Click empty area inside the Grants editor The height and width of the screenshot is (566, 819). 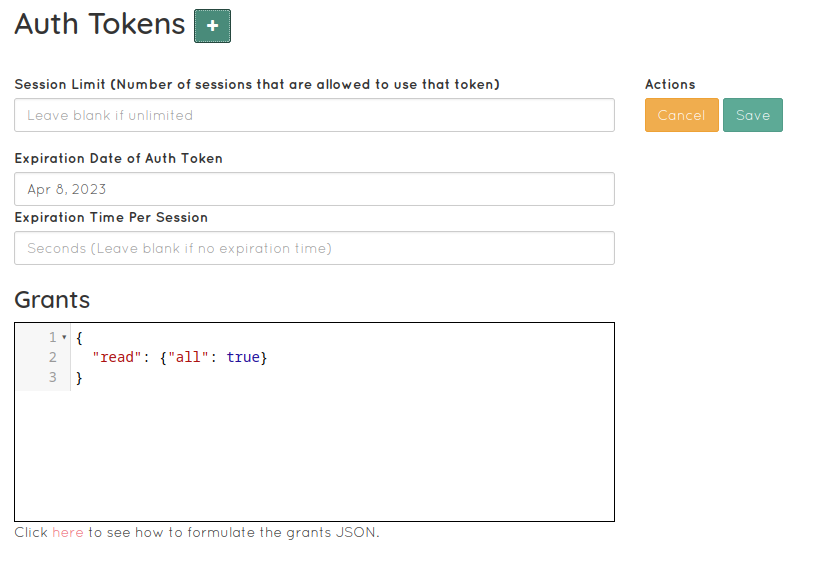click(340, 454)
